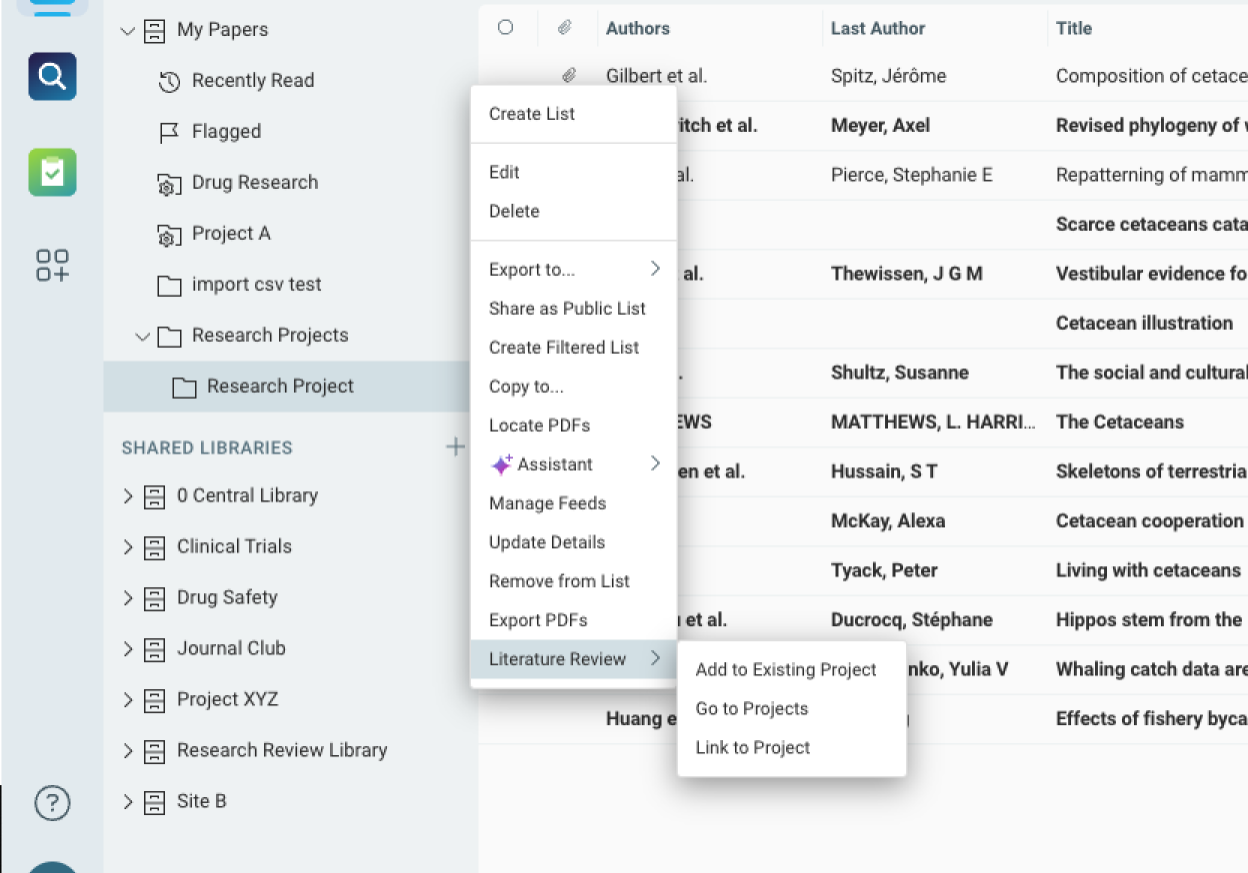Click the plus to add a shared library
The width and height of the screenshot is (1248, 873).
click(x=456, y=446)
